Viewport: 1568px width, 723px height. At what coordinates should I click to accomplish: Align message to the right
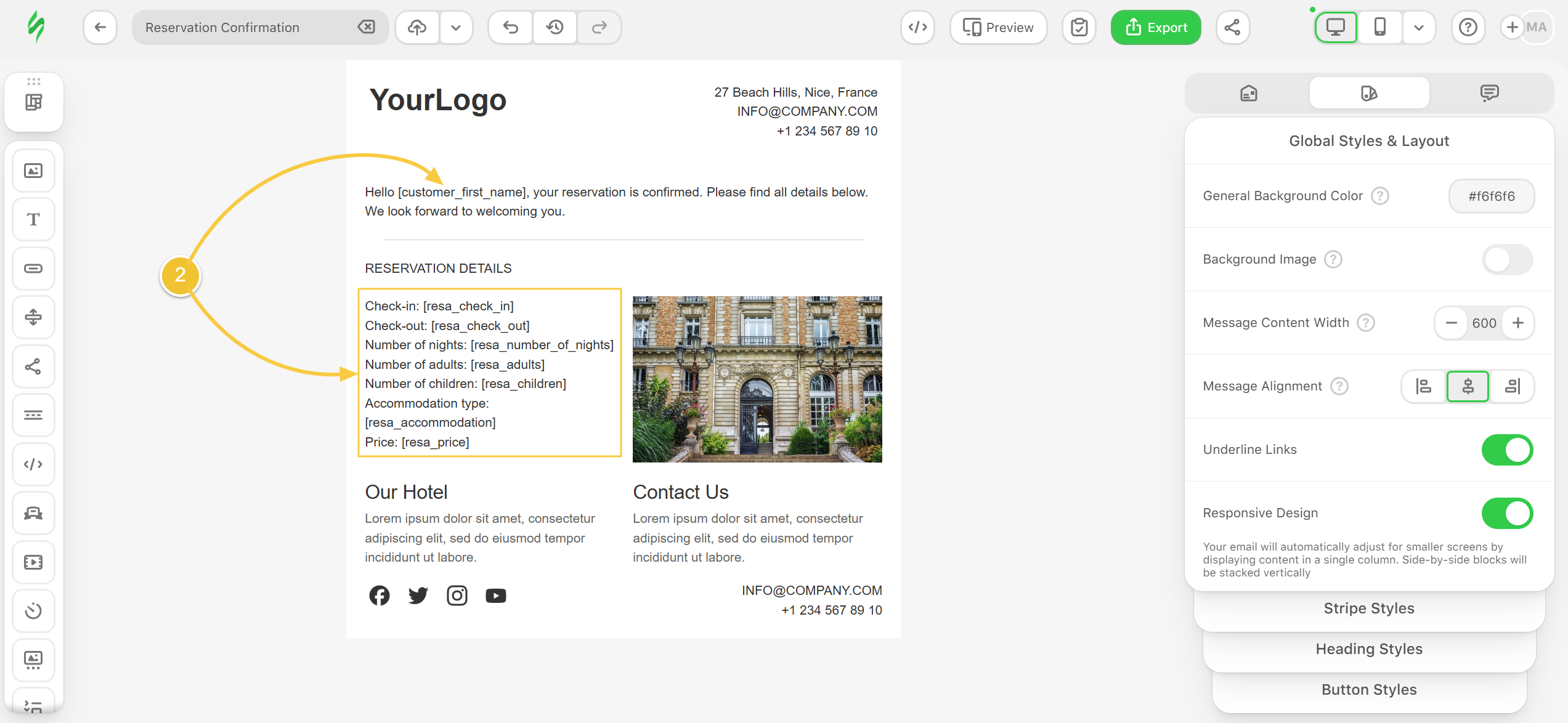1512,386
